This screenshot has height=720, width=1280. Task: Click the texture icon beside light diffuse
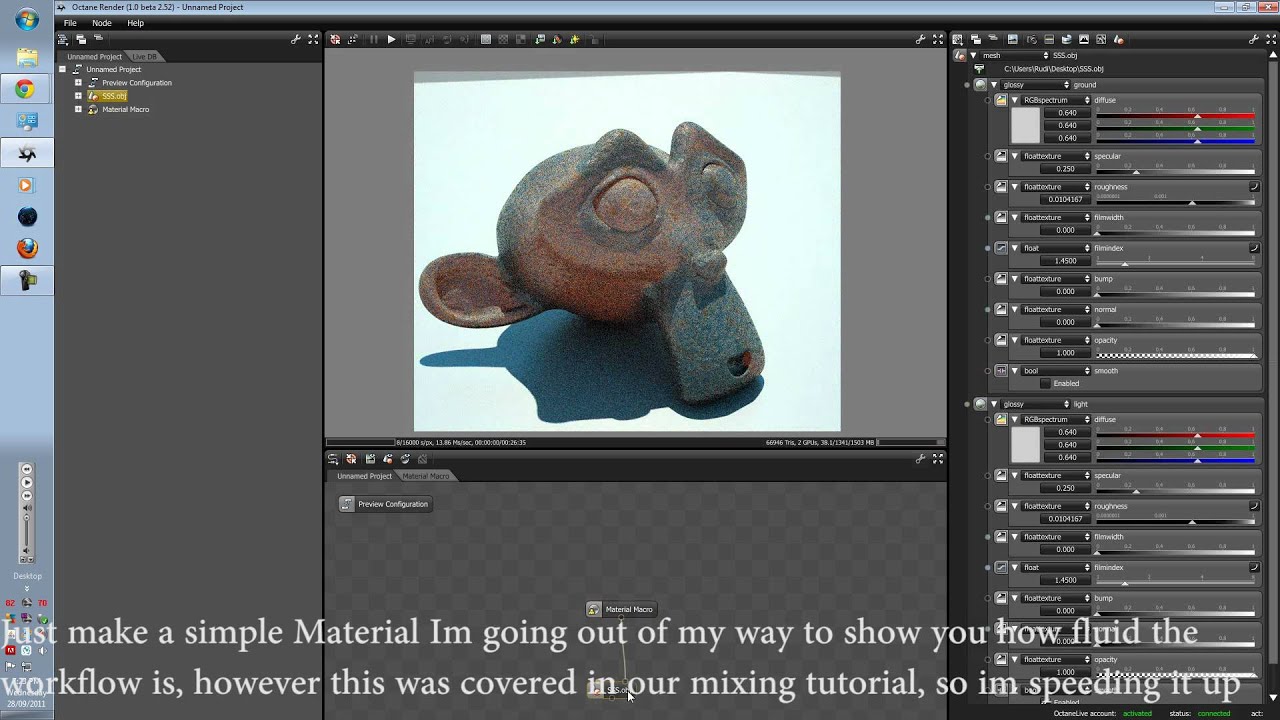pyautogui.click(x=1001, y=419)
